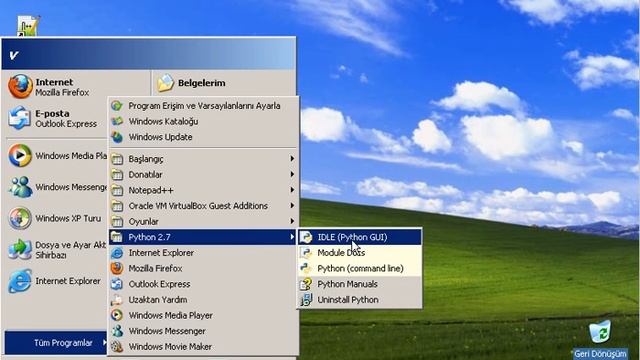Click the Module Docs icon

(x=306, y=253)
